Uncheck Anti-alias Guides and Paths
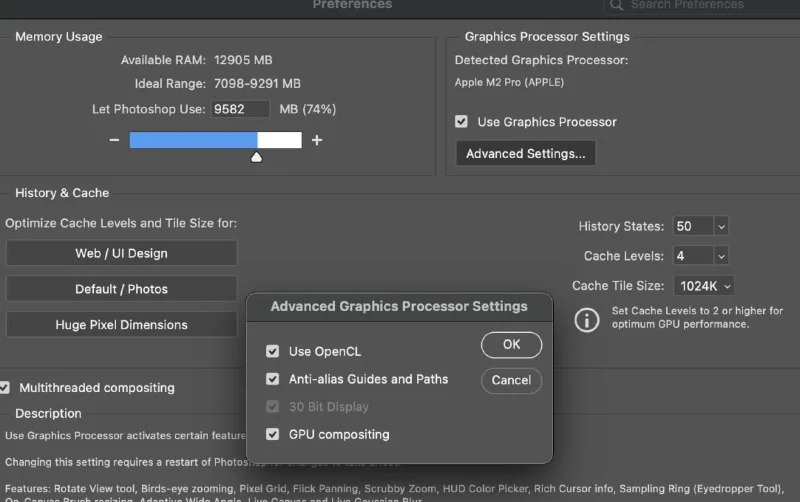 (272, 380)
